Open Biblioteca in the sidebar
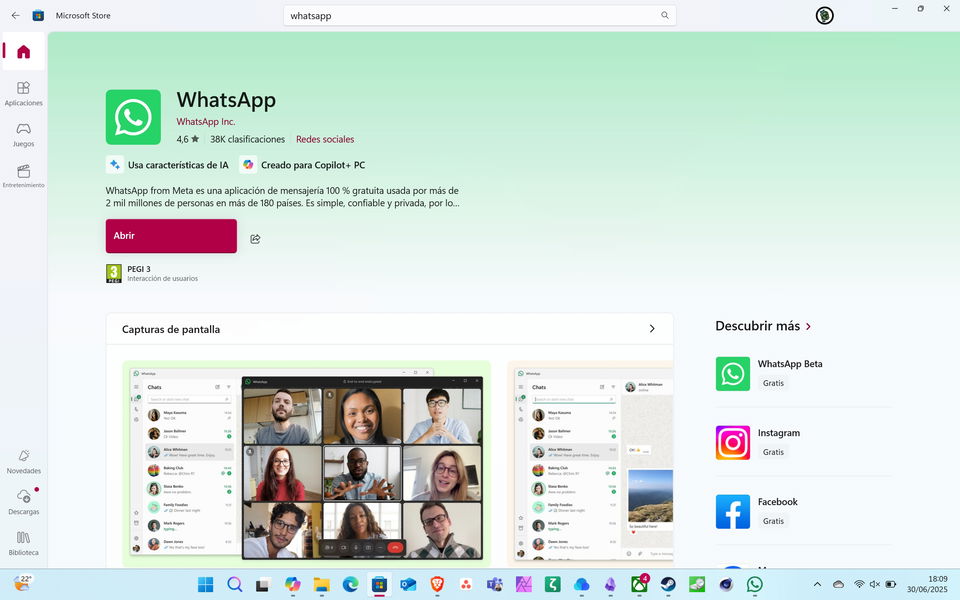The image size is (960, 600). 23,542
